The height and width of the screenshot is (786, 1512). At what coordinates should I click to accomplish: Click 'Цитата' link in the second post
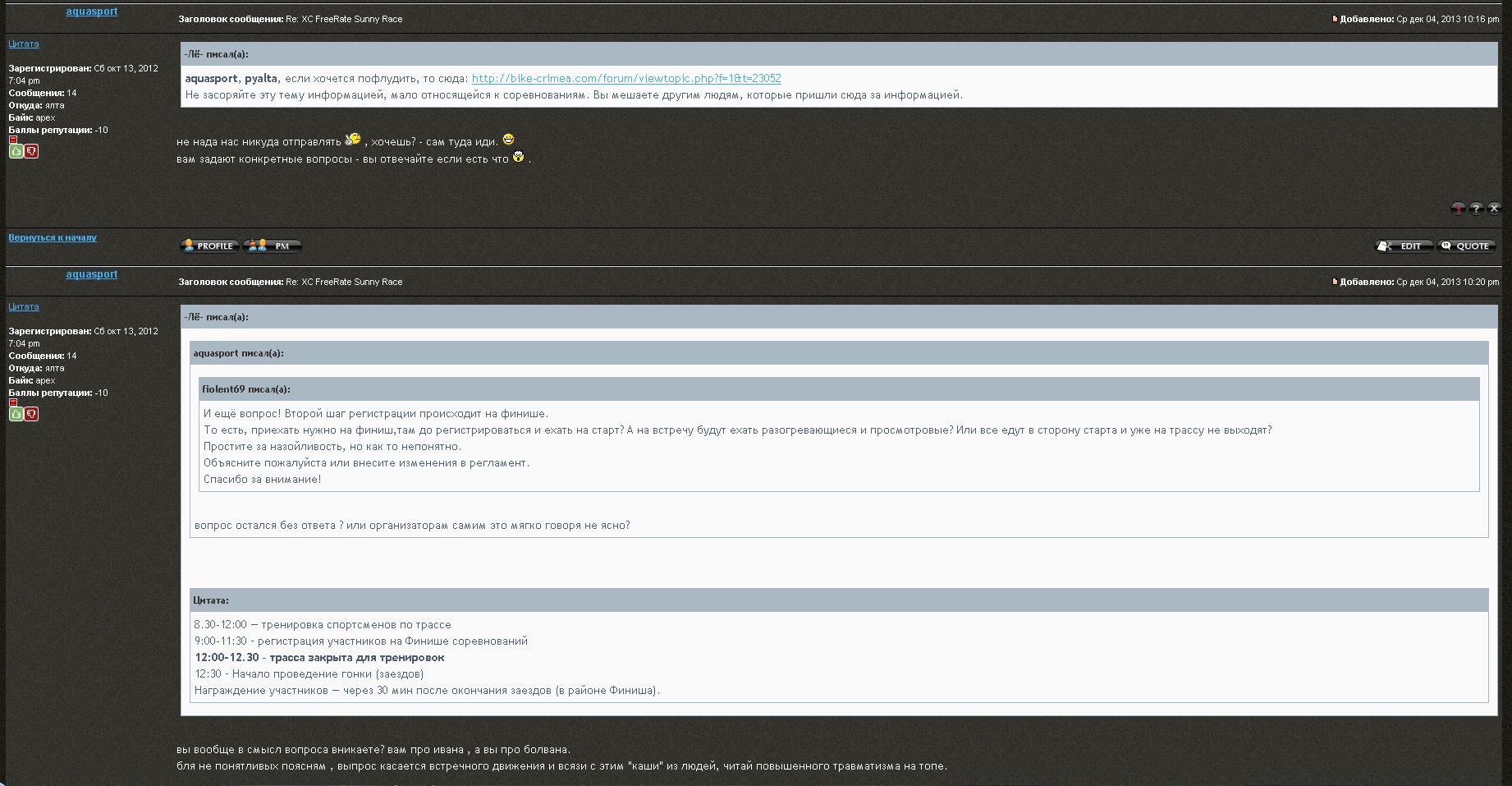point(24,307)
